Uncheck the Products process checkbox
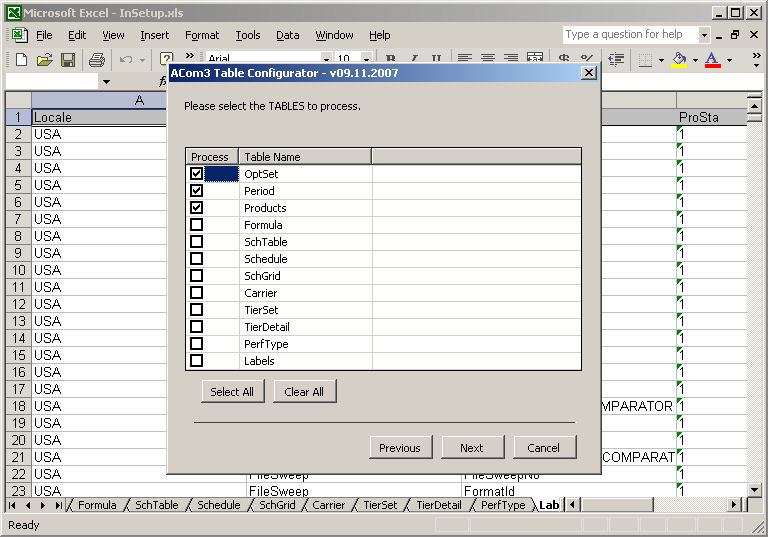 196,207
